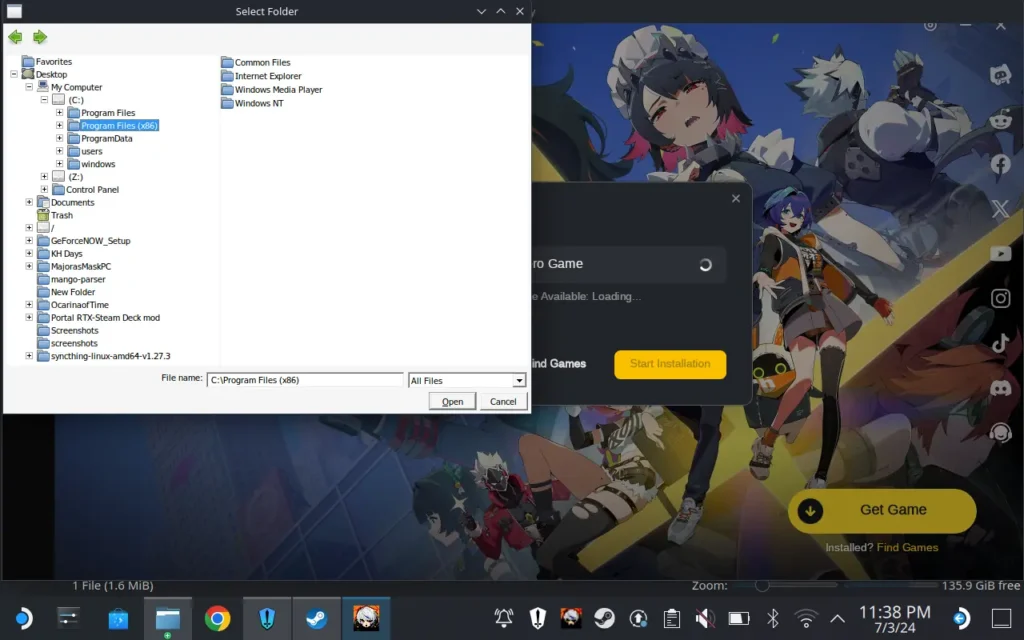Adjust the Zoom slider in file manager
This screenshot has width=1024, height=640.
click(761, 586)
